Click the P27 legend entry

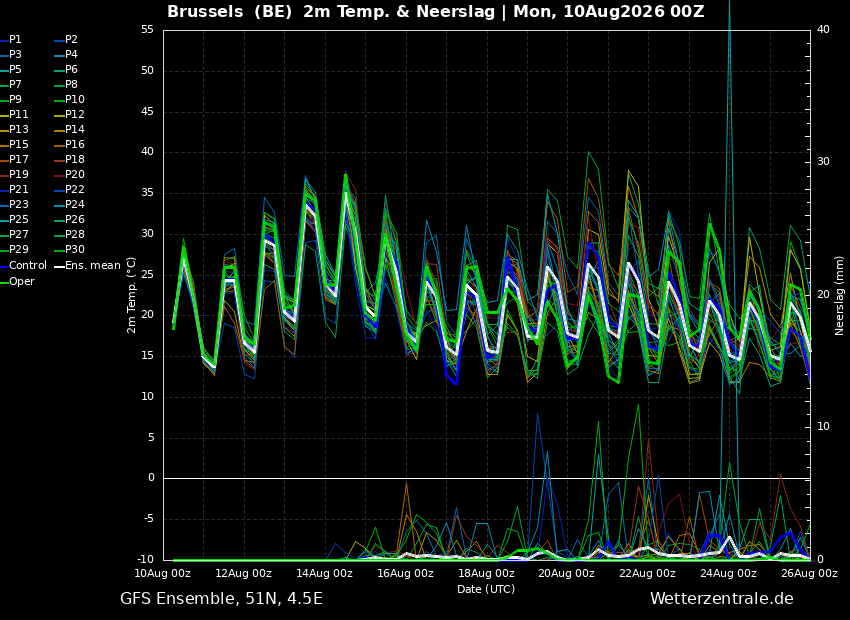[x=14, y=235]
